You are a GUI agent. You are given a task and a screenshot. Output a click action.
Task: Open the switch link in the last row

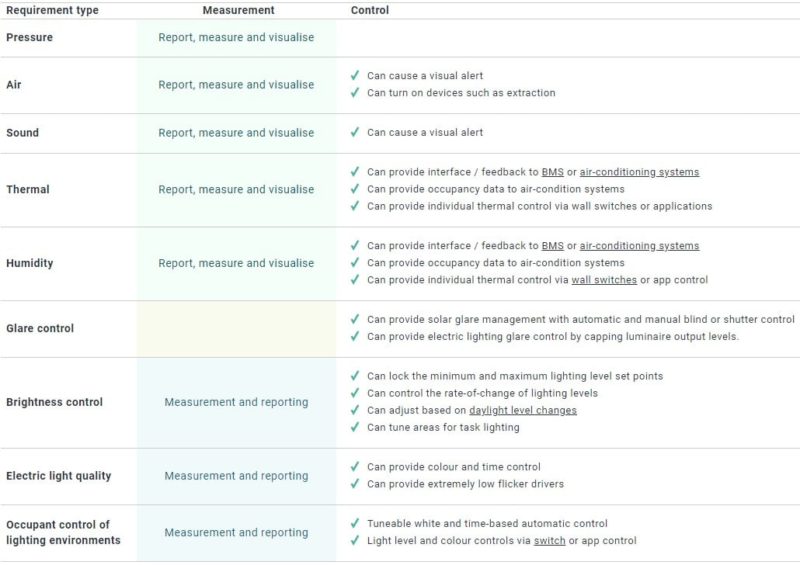[x=549, y=541]
